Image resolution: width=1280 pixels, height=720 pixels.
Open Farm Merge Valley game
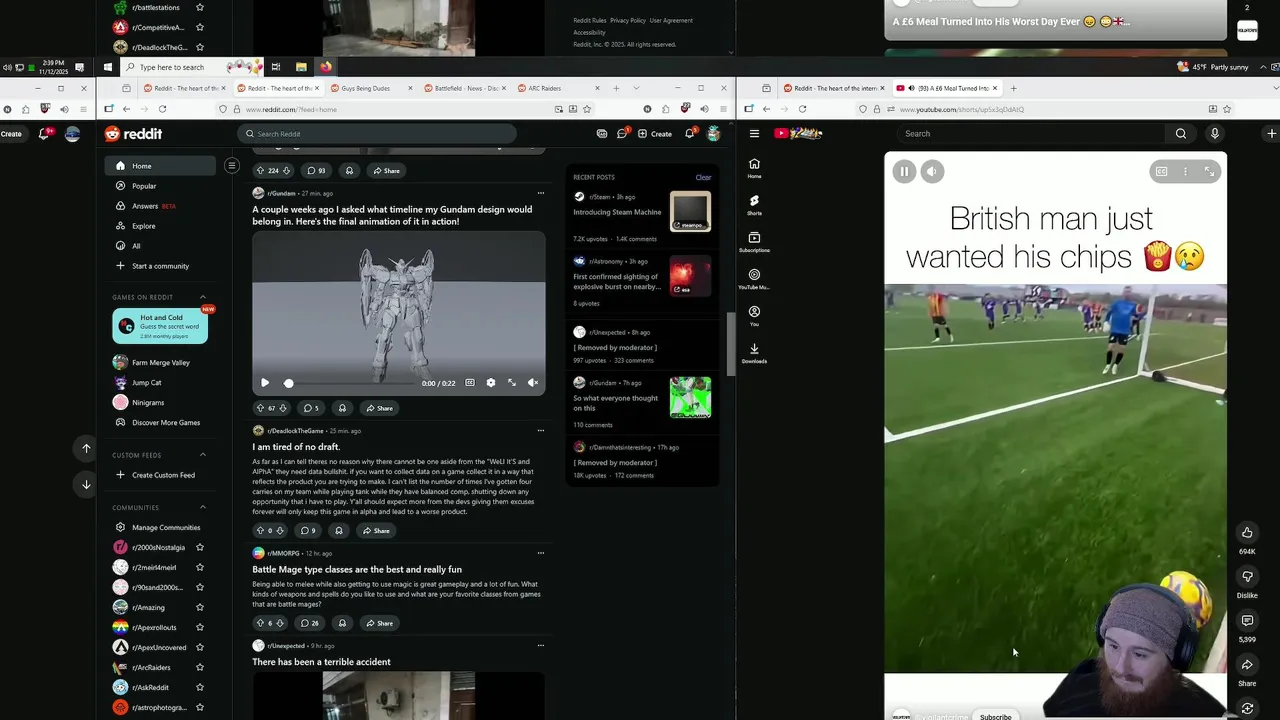(x=160, y=362)
